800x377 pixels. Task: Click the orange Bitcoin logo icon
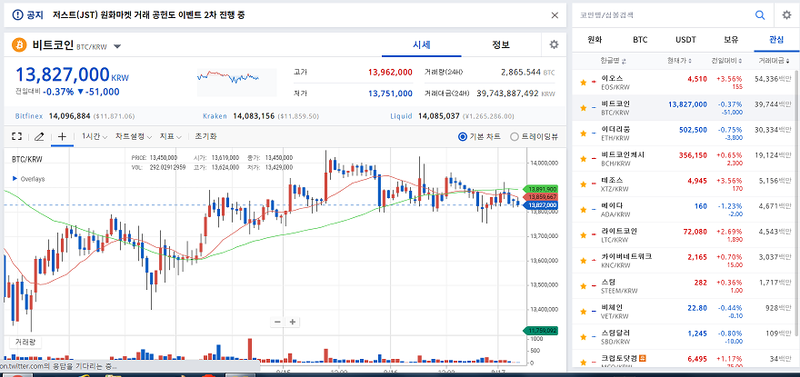click(19, 45)
